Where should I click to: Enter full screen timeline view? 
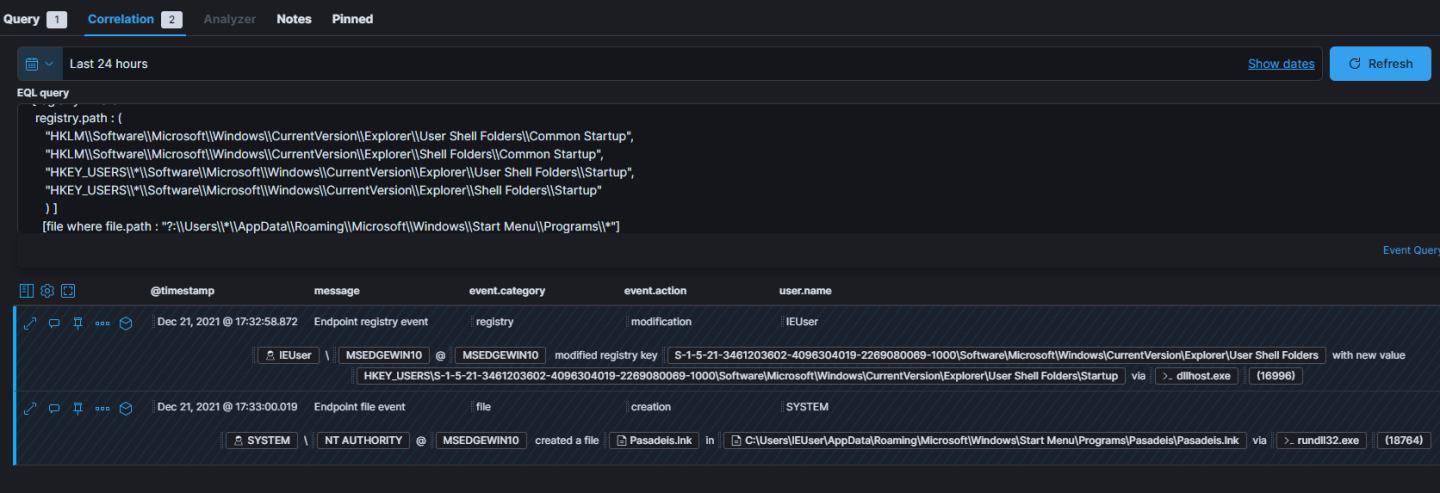(68, 291)
